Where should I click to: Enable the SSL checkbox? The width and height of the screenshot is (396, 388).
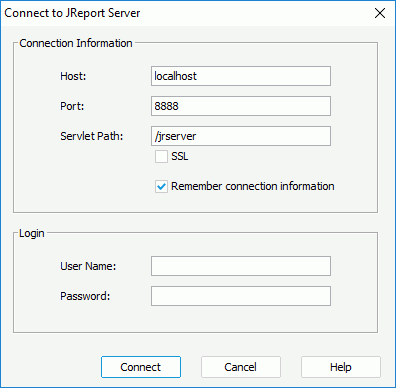(x=161, y=156)
